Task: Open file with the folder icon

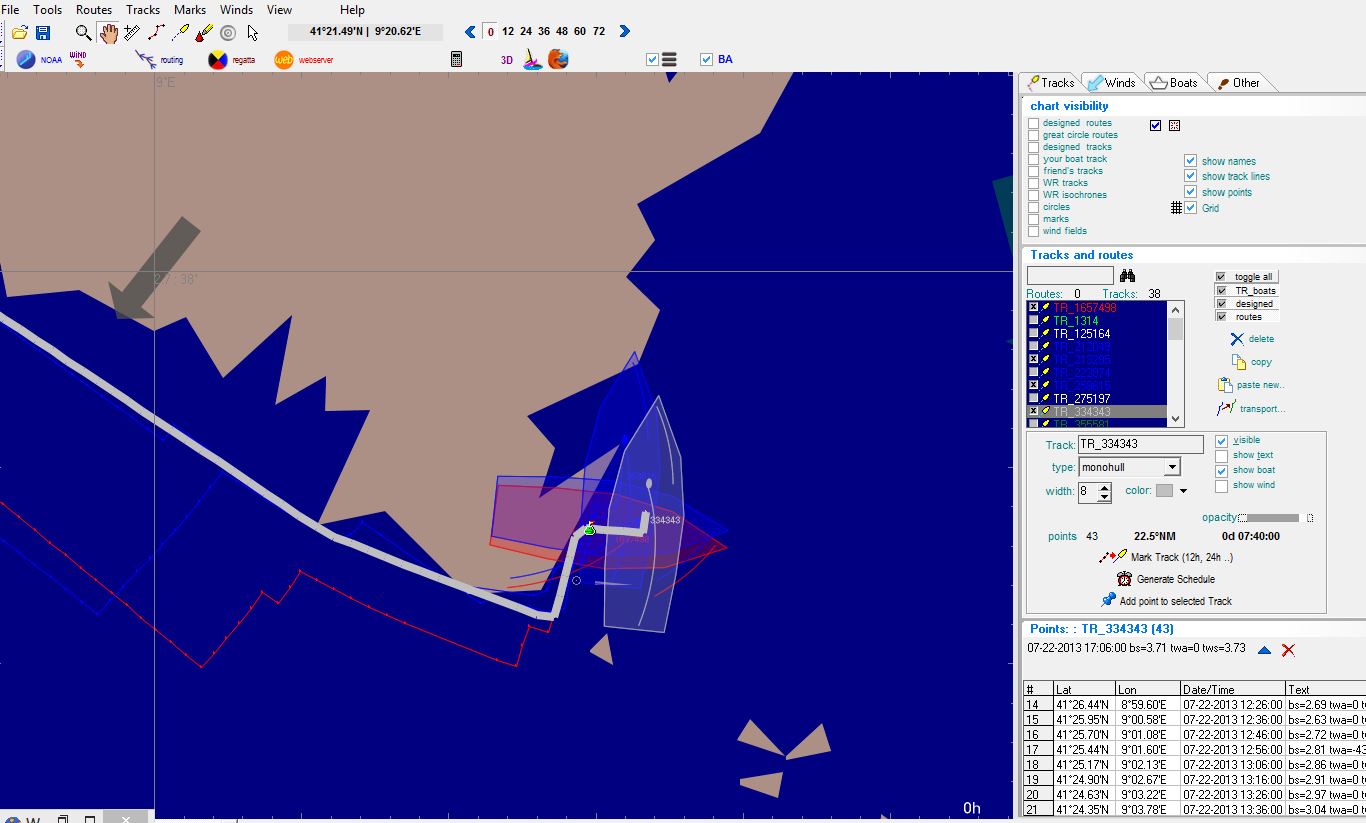Action: [20, 33]
